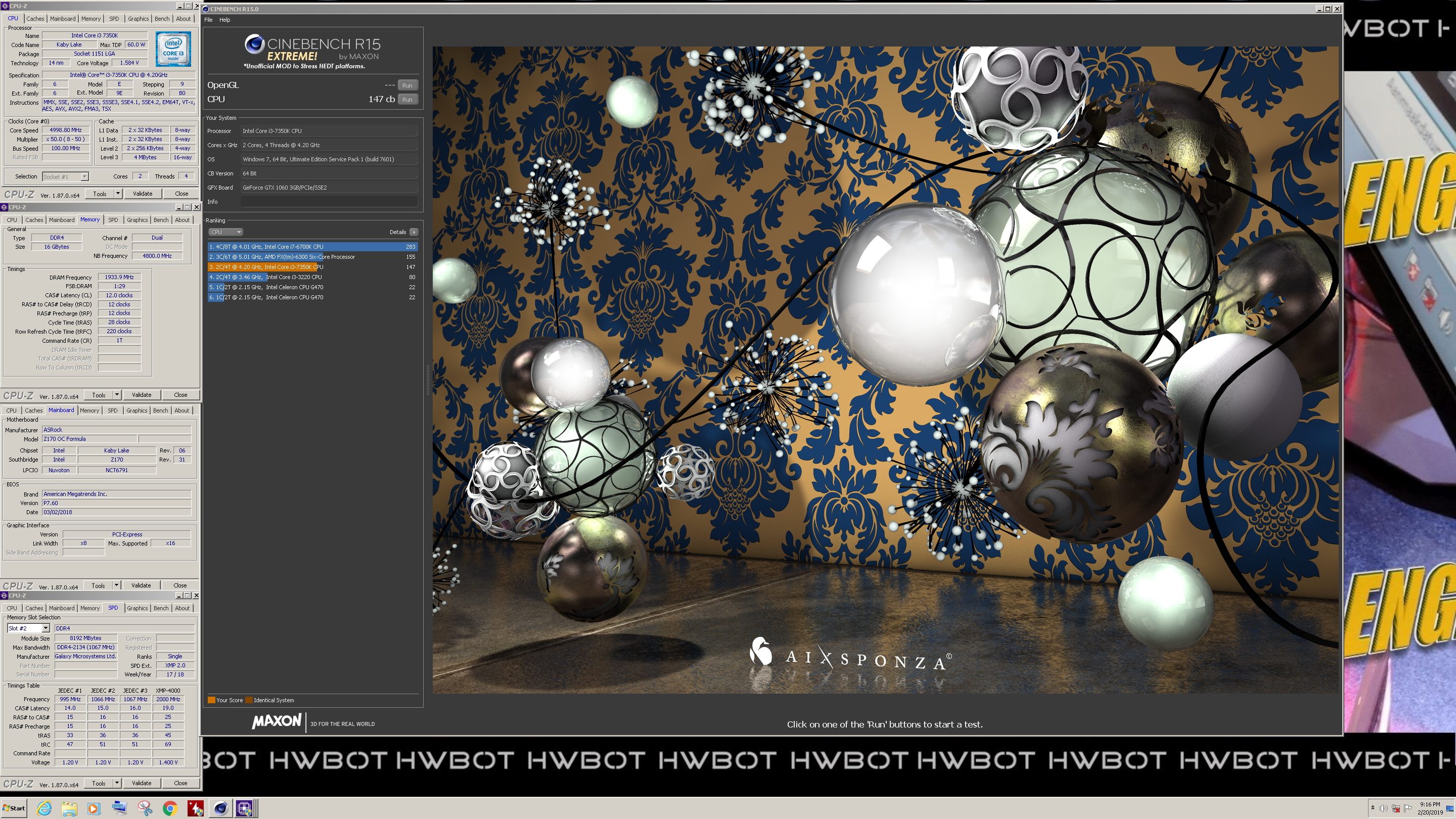Open the Action Center flag icon
This screenshot has height=819, width=1456.
(x=1407, y=808)
